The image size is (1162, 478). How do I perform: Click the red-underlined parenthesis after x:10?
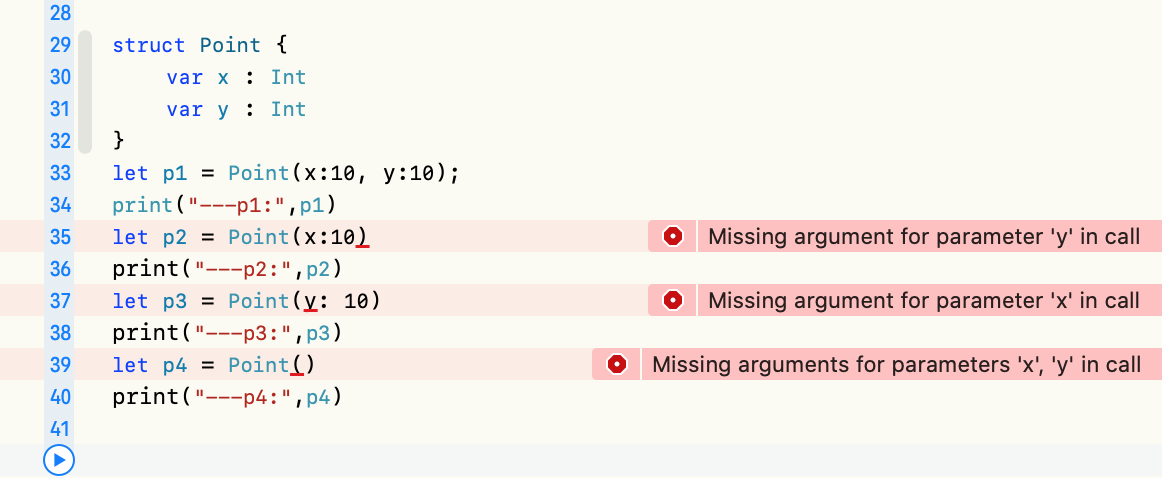click(362, 237)
